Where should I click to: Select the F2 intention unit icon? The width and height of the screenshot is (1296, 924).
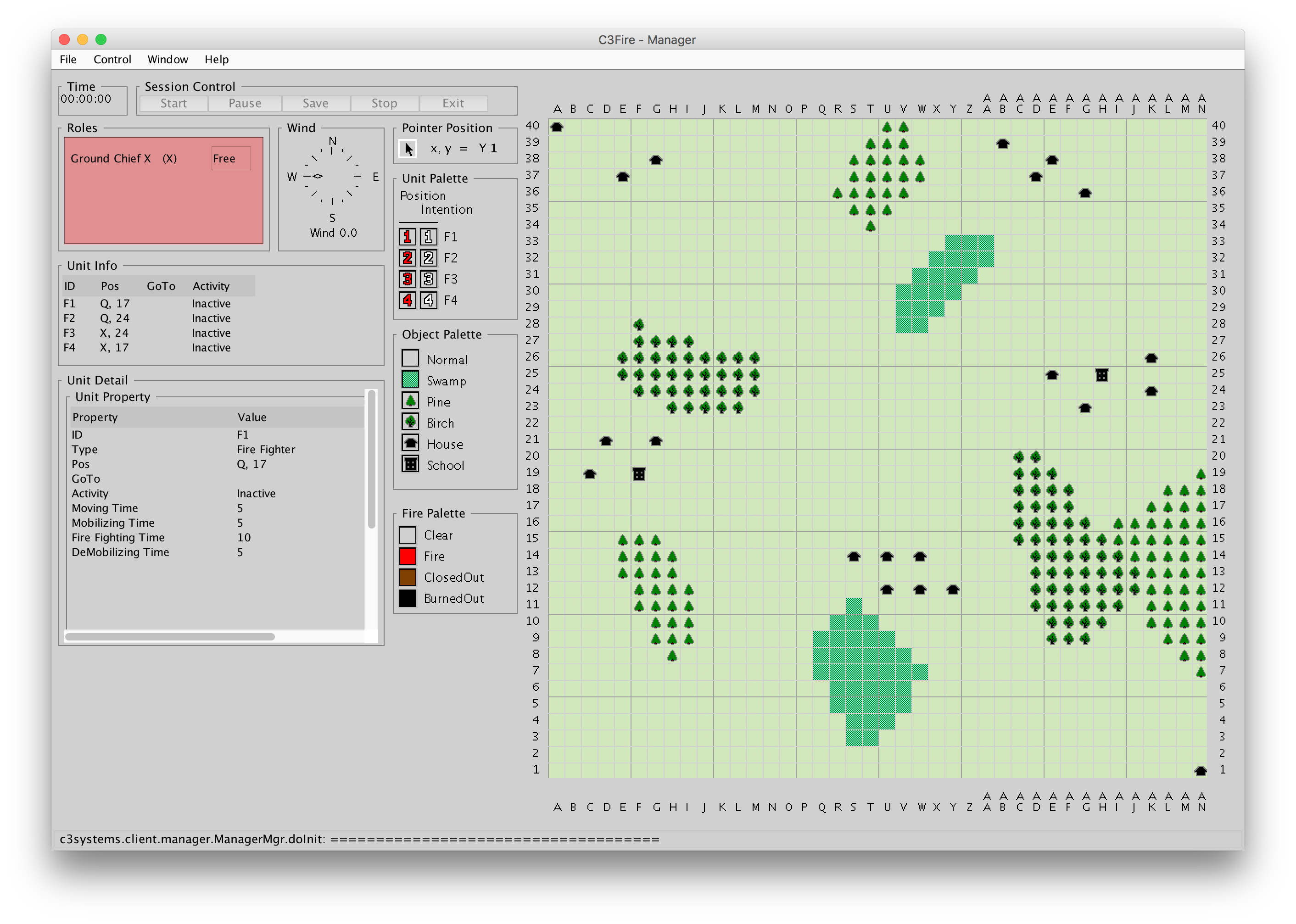tap(429, 258)
